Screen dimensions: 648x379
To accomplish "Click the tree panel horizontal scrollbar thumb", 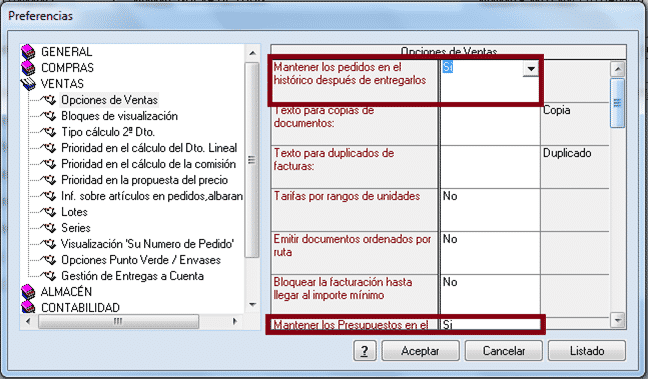I will tap(118, 321).
